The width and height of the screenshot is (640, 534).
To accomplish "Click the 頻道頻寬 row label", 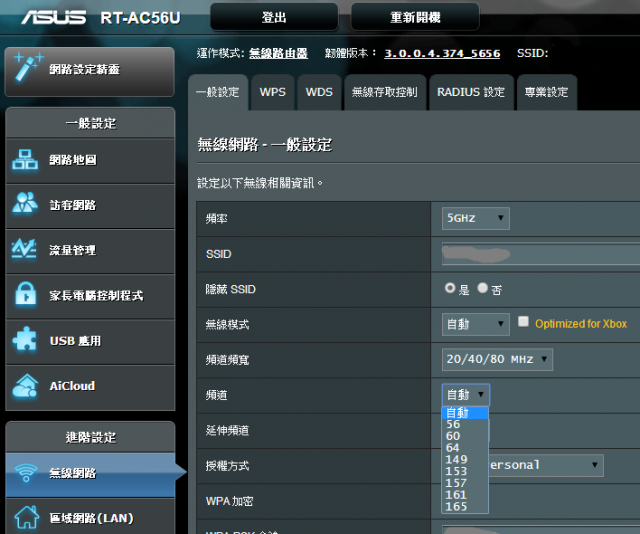I will 227,360.
